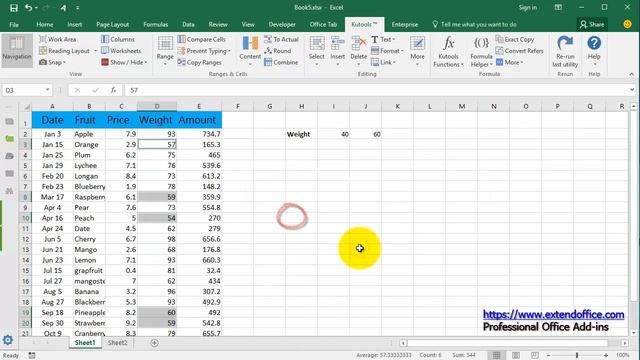Select the Sheet1 tab
The width and height of the screenshot is (640, 360).
coord(85,343)
